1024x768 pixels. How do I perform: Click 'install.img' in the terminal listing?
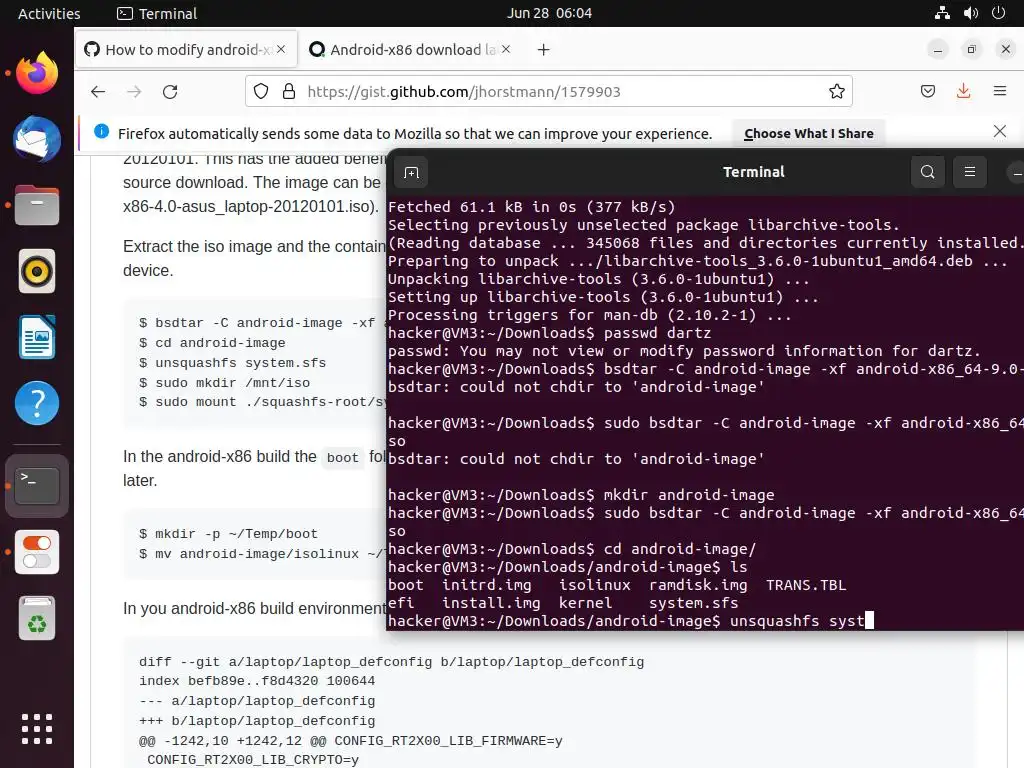pyautogui.click(x=491, y=603)
